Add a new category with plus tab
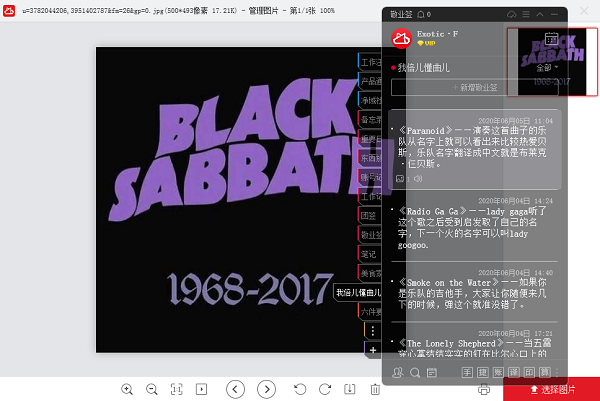Viewport: 600px width, 401px height. click(373, 350)
